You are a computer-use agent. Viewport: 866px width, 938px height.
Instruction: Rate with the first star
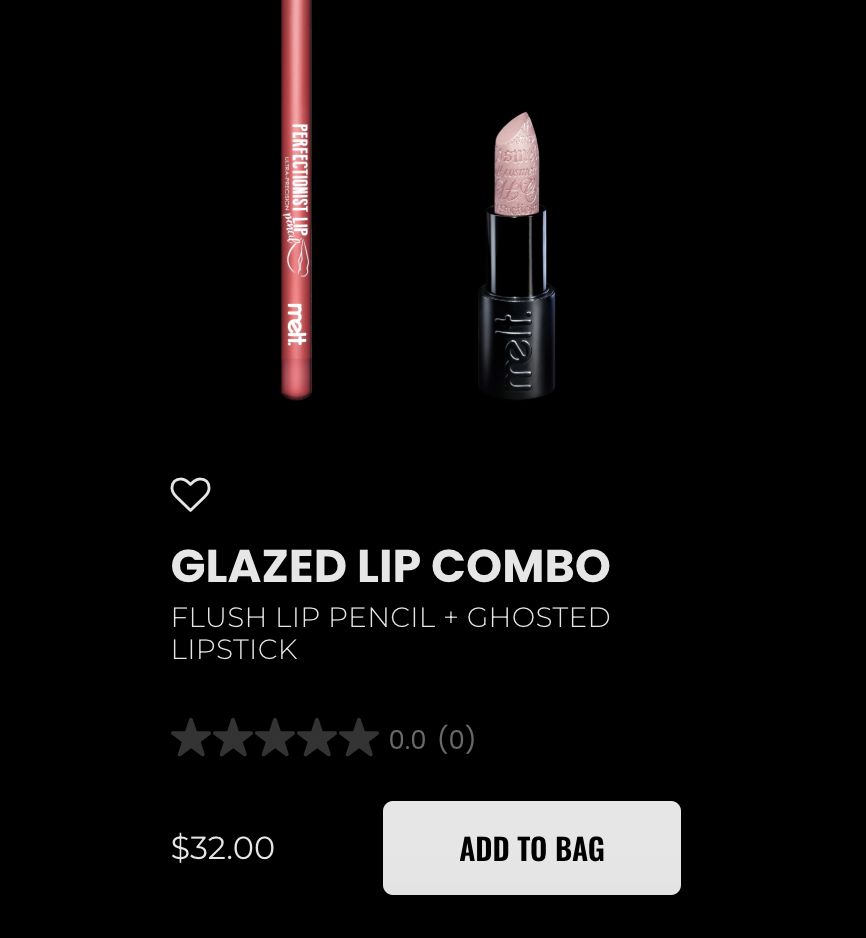point(191,738)
